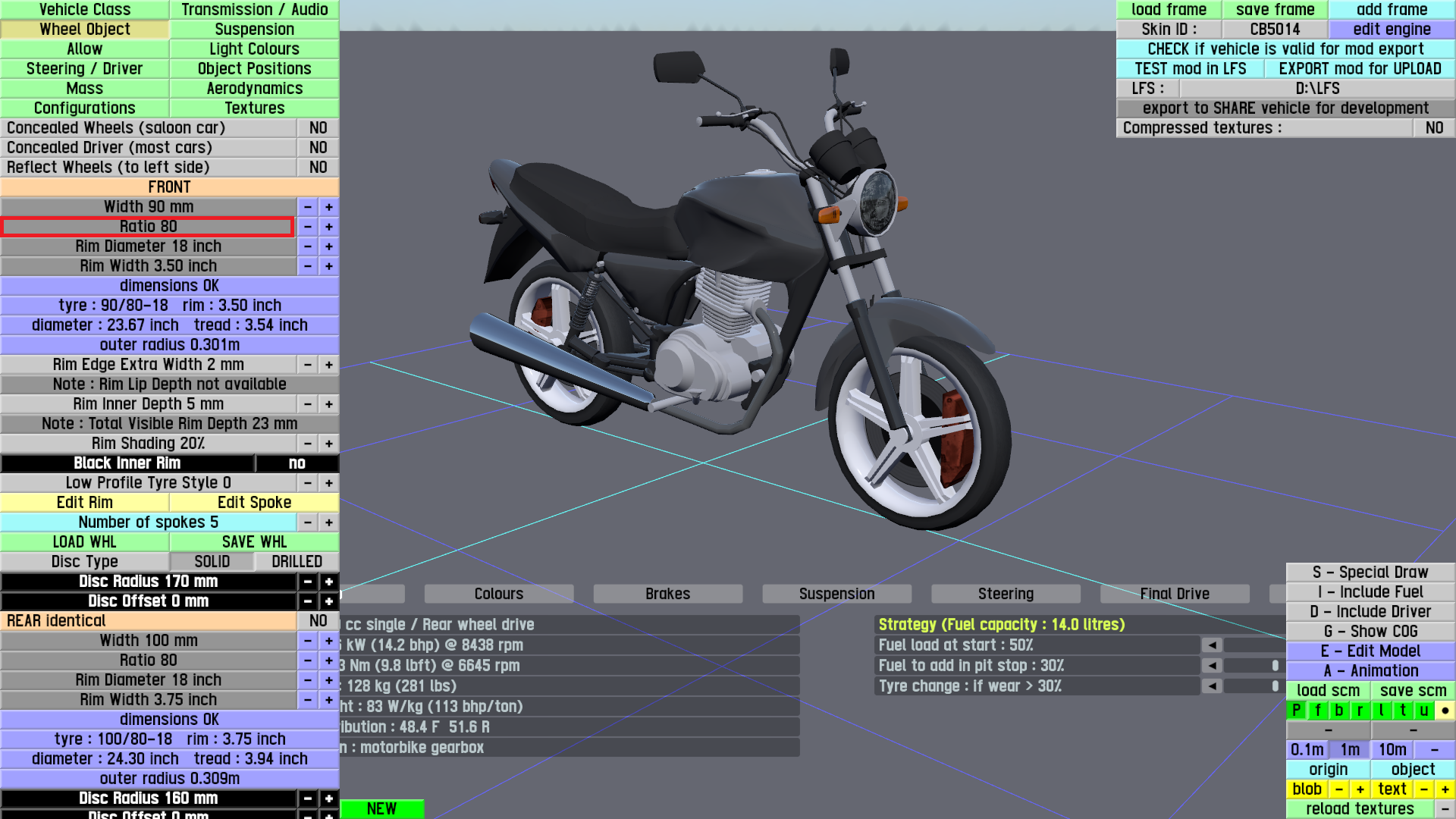Click left arrow for Fuel load at start

tap(1212, 645)
